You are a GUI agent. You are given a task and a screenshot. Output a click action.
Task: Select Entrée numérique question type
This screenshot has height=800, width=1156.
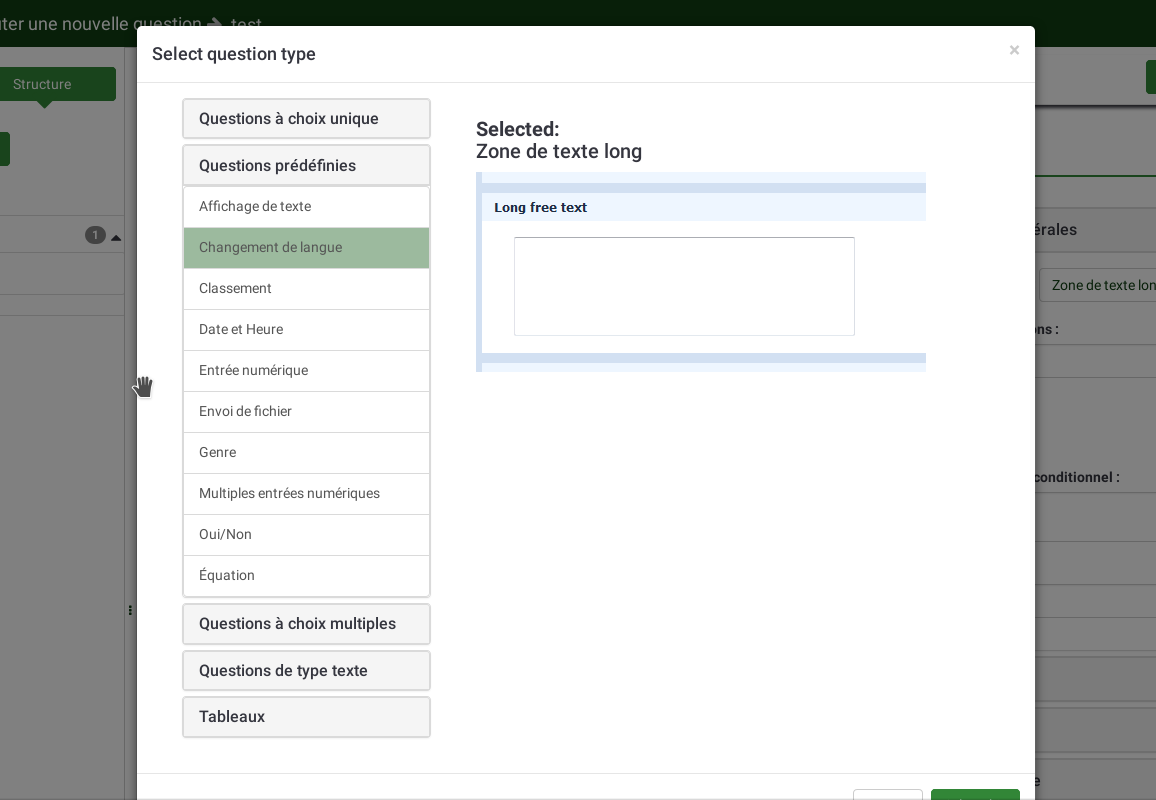click(x=306, y=371)
